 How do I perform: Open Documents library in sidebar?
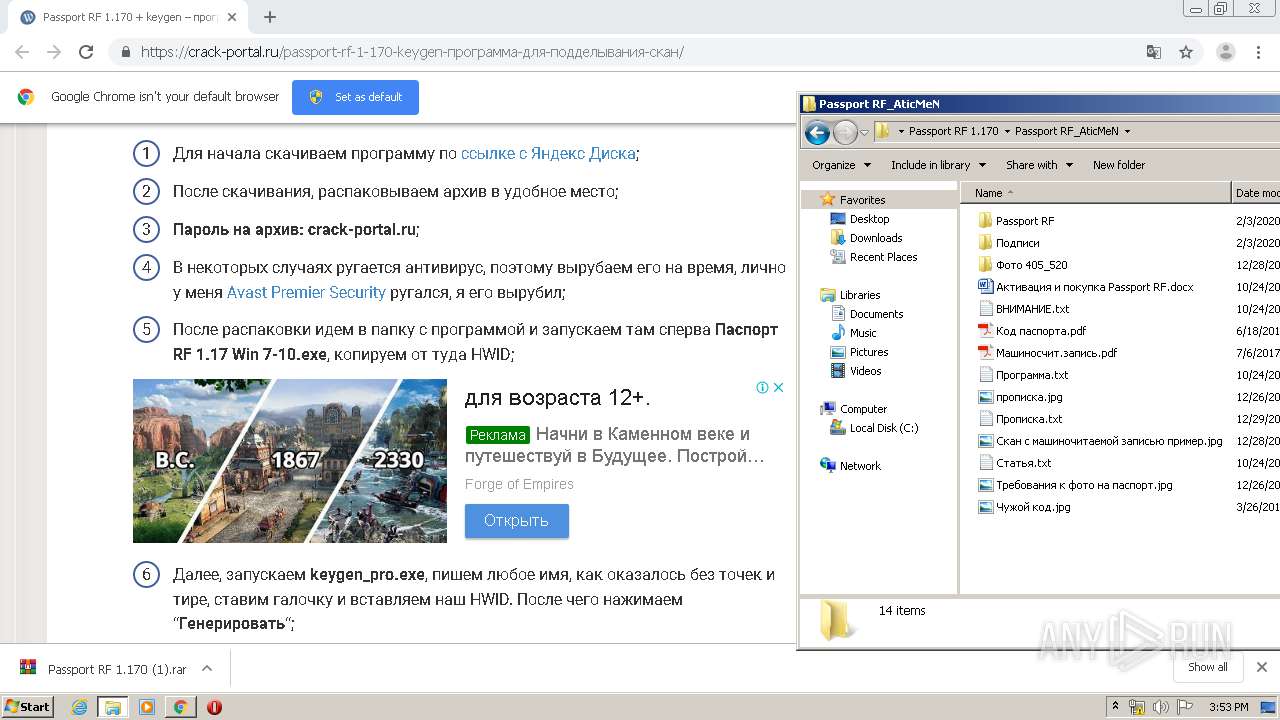click(866, 314)
